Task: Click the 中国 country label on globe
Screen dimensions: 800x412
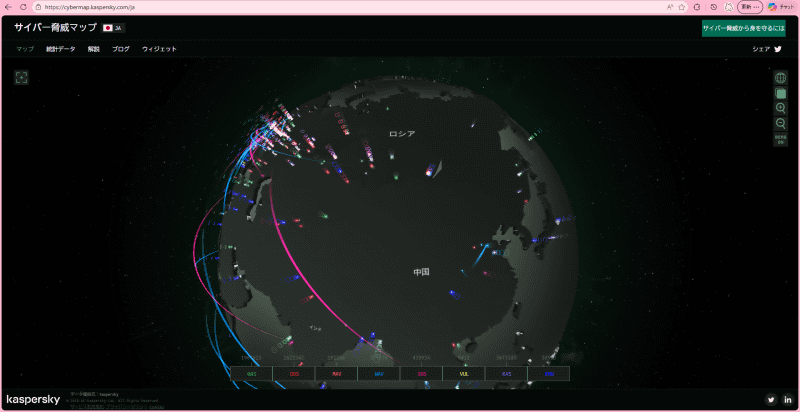Action: (421, 272)
